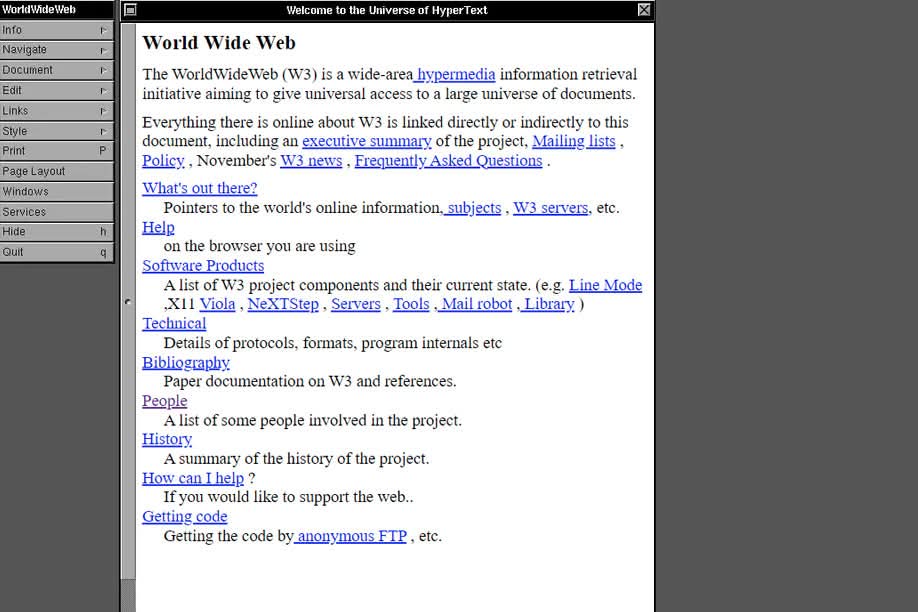The width and height of the screenshot is (918, 612).
Task: Click the window menu icon in title bar
Action: pos(130,10)
